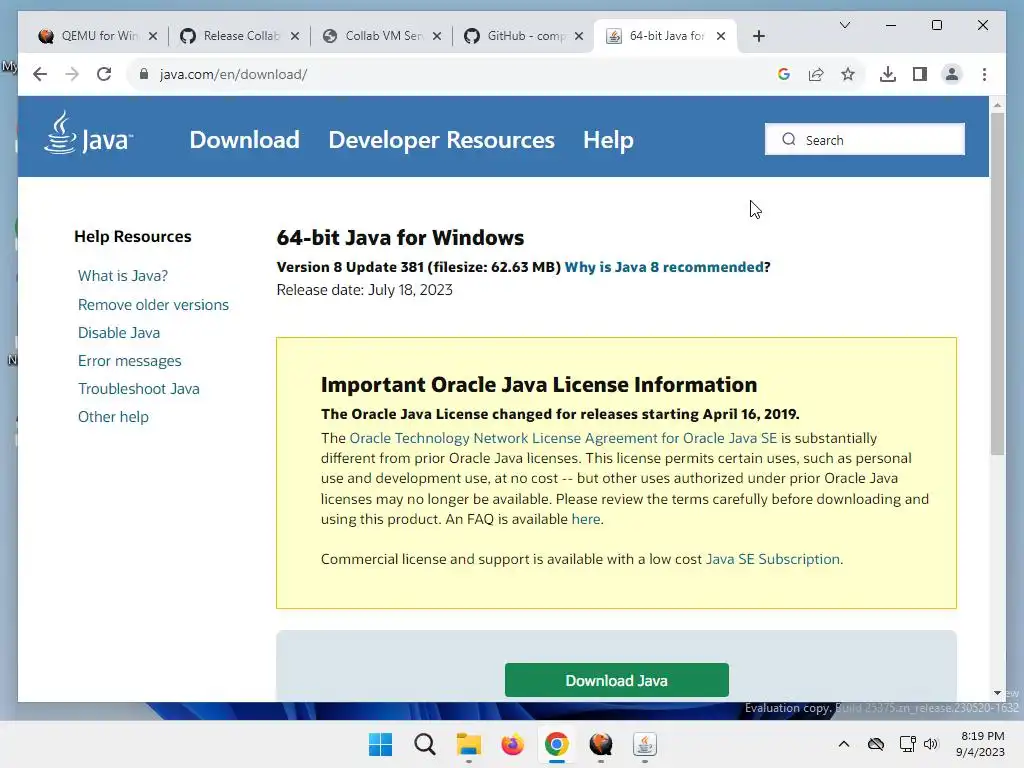
Task: Click the magnifier icon in Search box
Action: (x=789, y=140)
